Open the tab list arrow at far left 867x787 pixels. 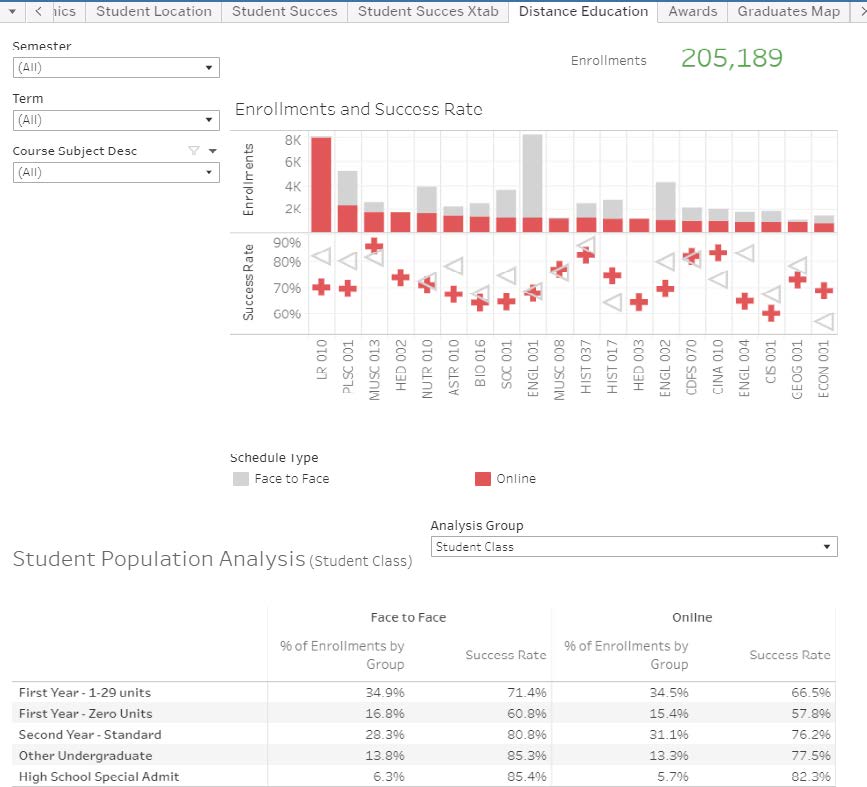(x=11, y=11)
